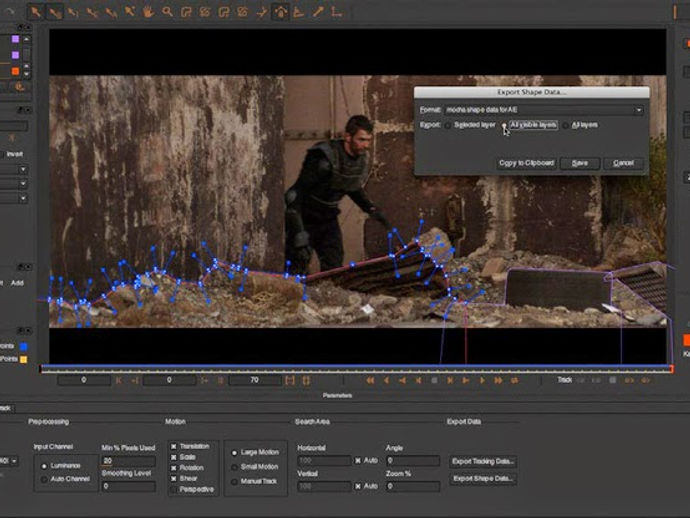690x518 pixels.
Task: Enable the Perspective checkbox
Action: pyautogui.click(x=173, y=489)
